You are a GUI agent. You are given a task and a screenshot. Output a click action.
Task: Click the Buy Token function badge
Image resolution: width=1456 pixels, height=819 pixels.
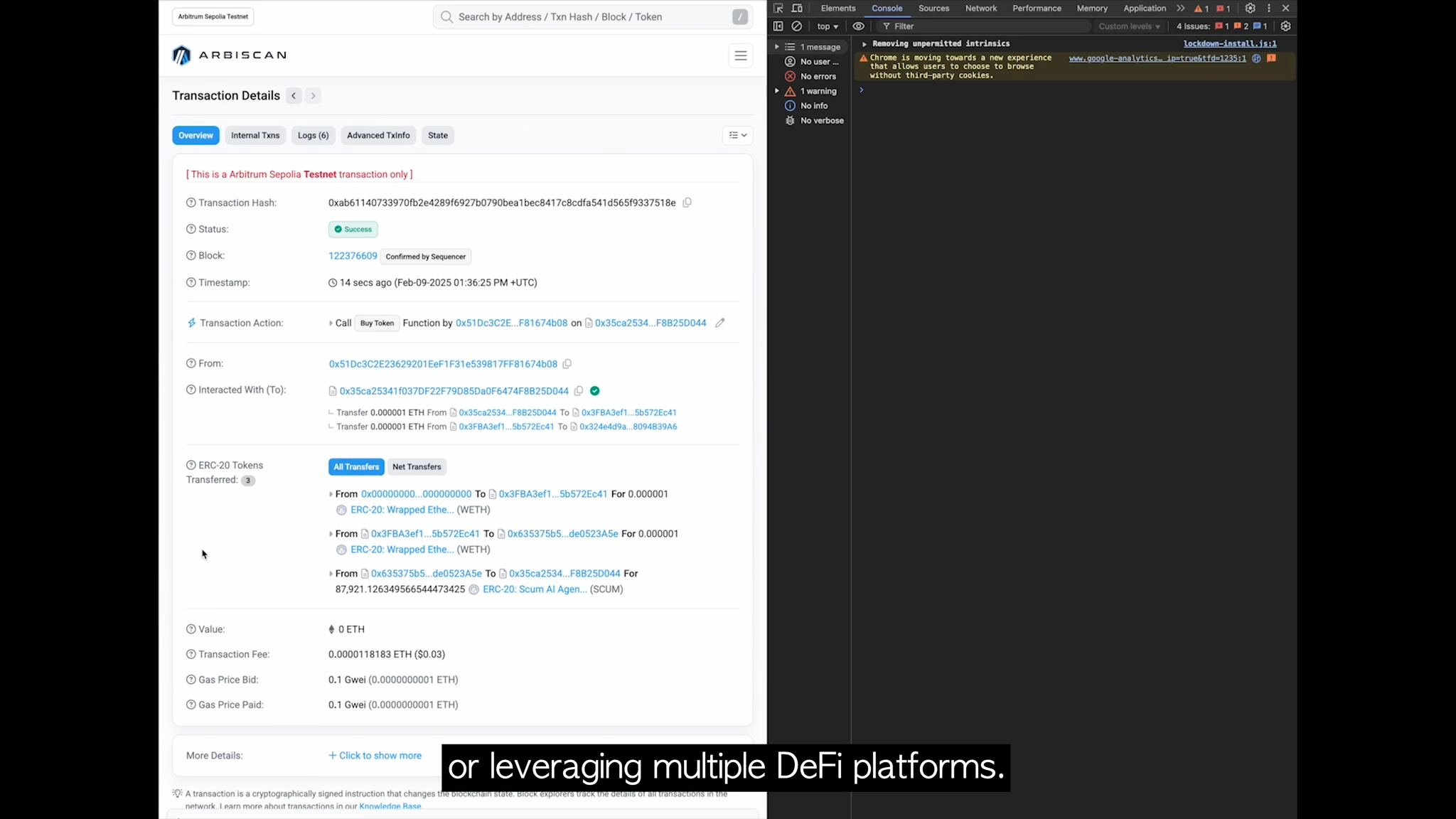point(377,323)
